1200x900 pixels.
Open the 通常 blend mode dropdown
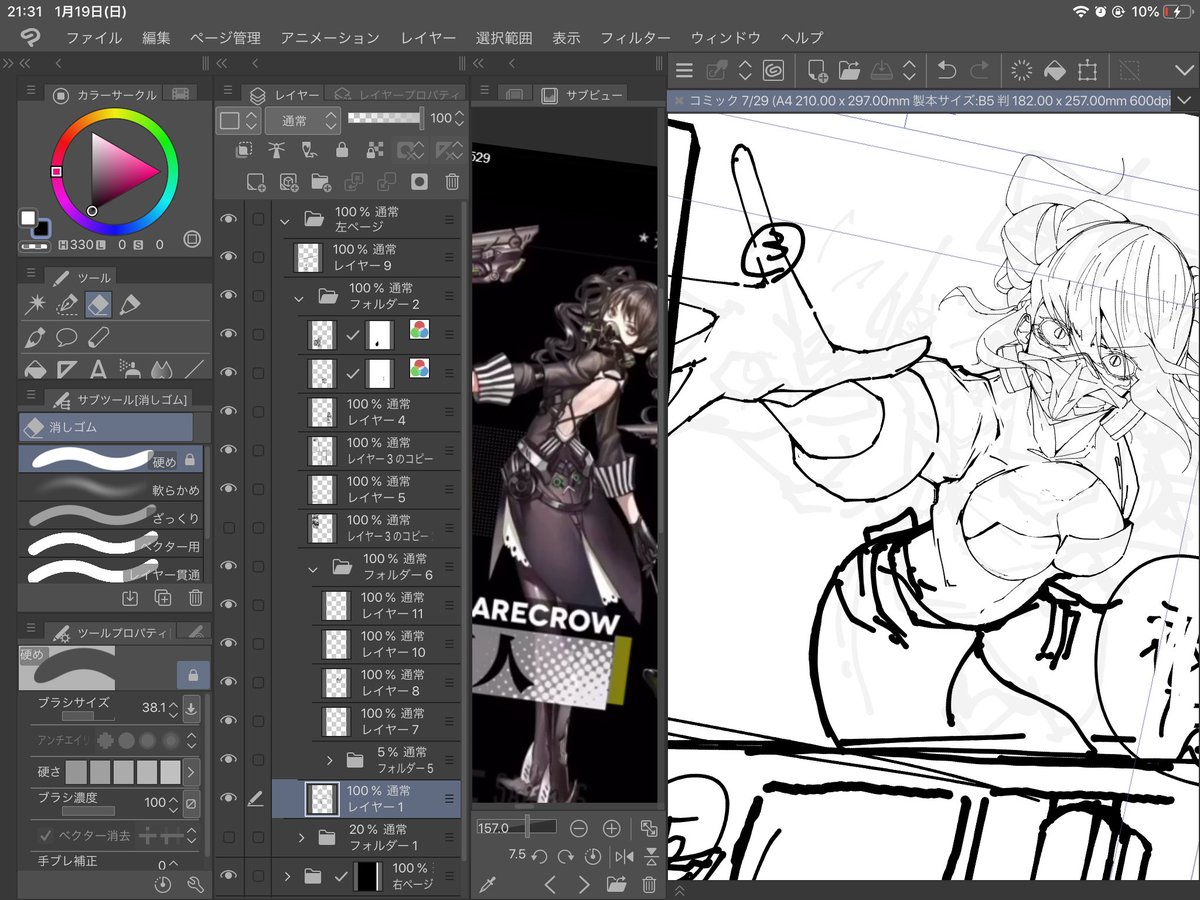[303, 120]
